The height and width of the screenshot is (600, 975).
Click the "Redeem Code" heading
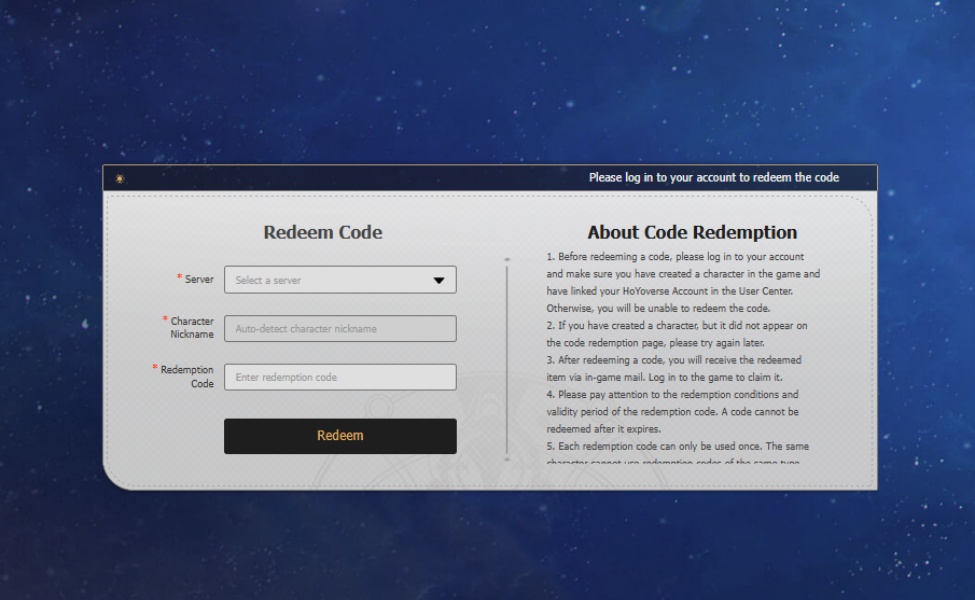[x=322, y=232]
